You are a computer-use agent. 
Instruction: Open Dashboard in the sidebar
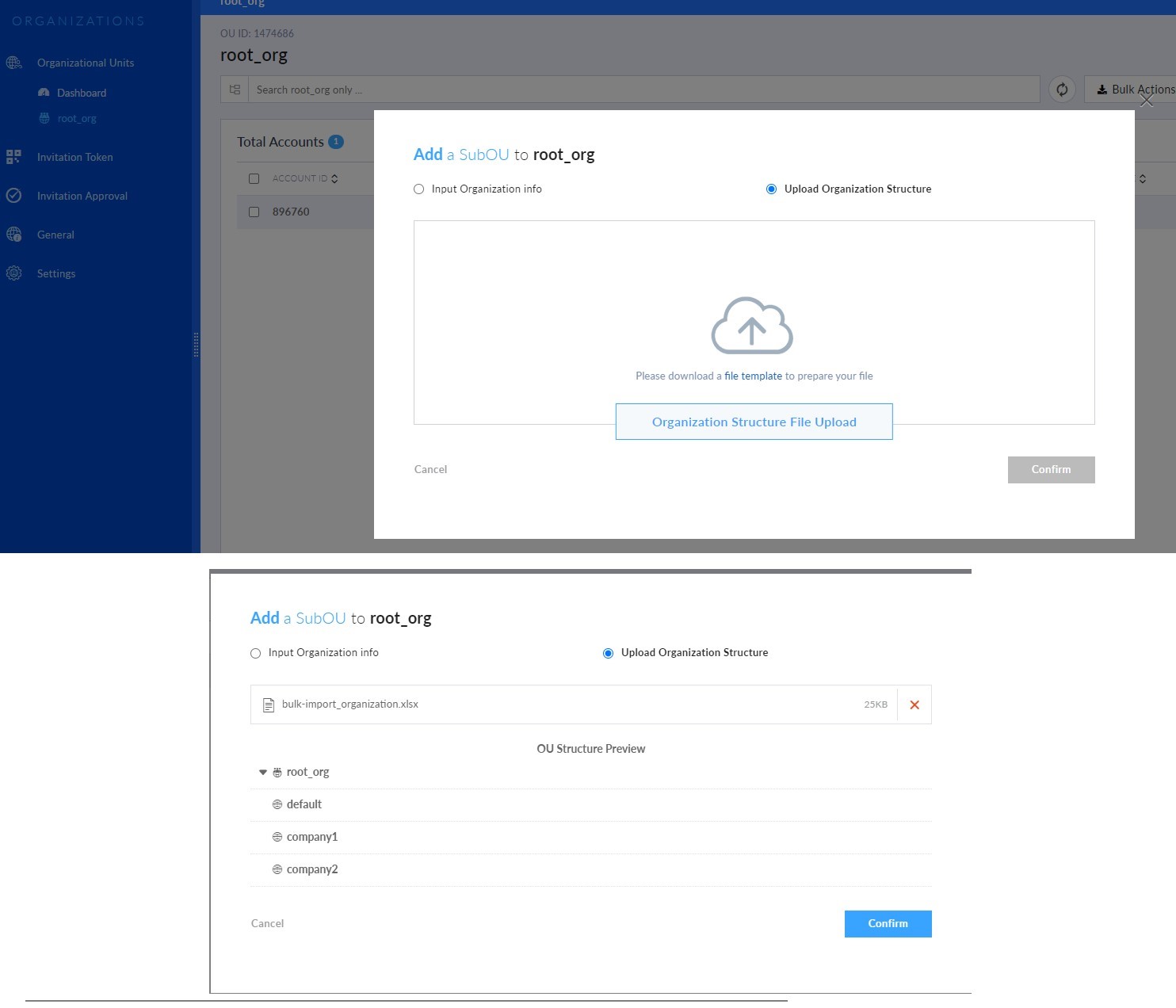pos(81,93)
